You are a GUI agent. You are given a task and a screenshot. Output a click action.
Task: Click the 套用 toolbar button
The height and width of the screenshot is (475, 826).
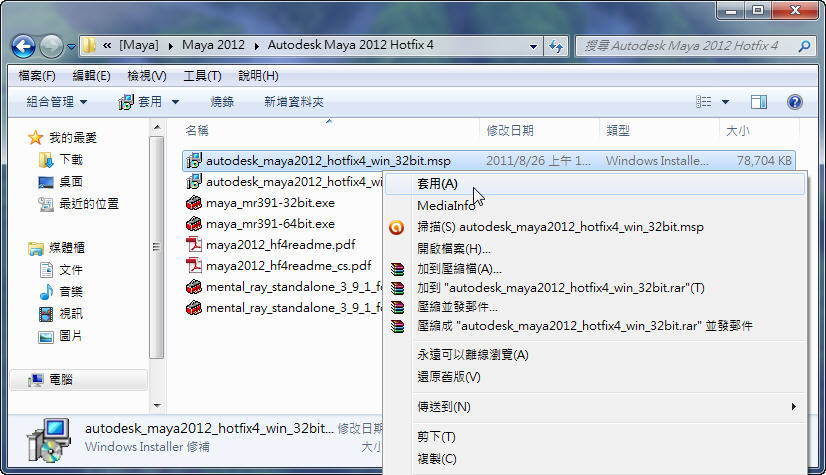pos(141,102)
